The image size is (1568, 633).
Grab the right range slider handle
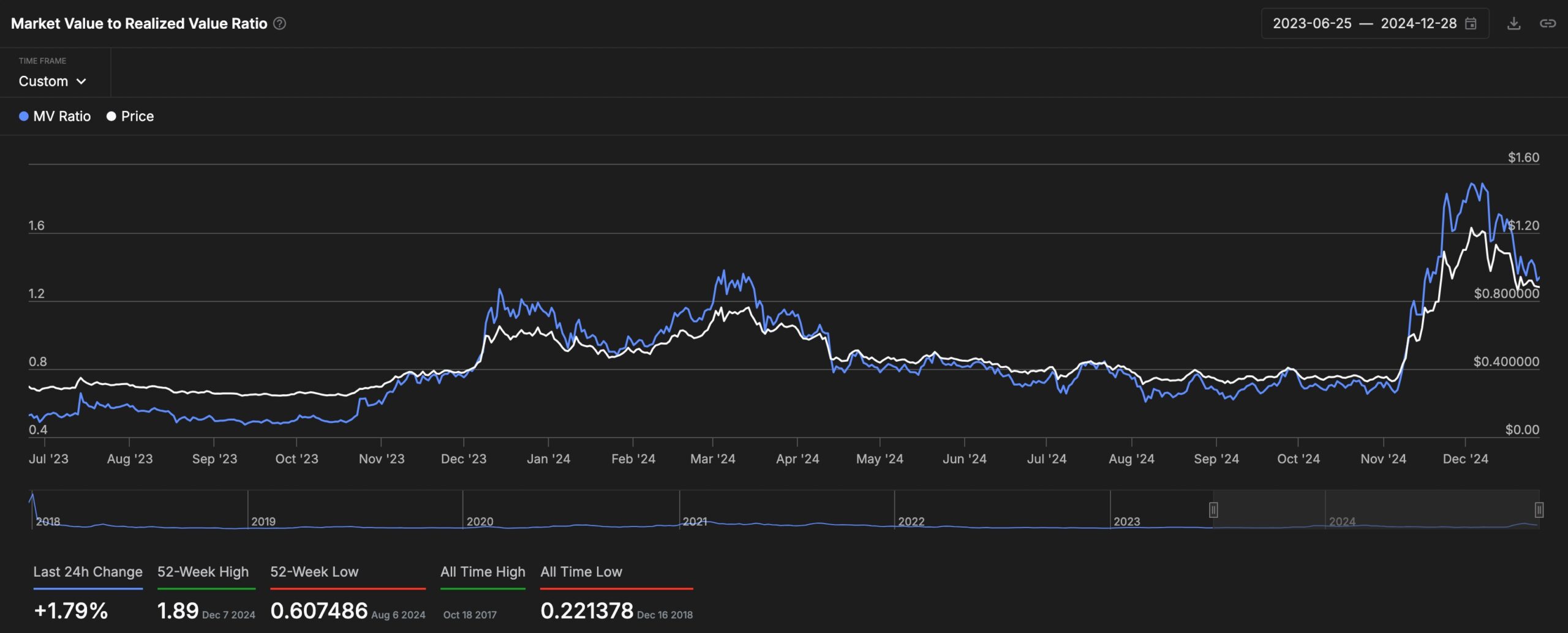point(1539,509)
